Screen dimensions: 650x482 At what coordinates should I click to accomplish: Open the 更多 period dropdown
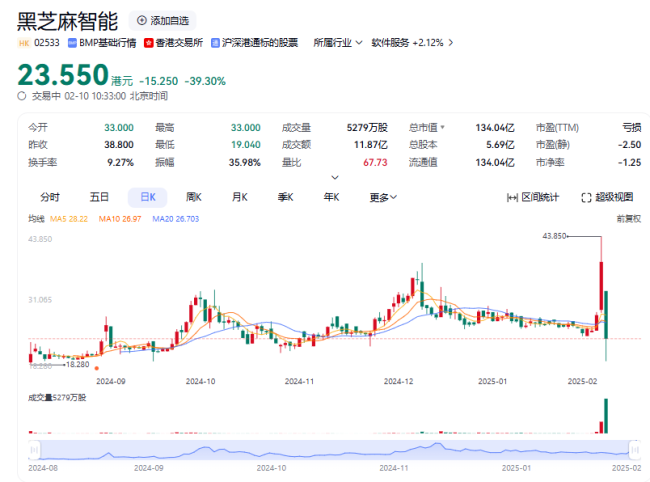383,197
